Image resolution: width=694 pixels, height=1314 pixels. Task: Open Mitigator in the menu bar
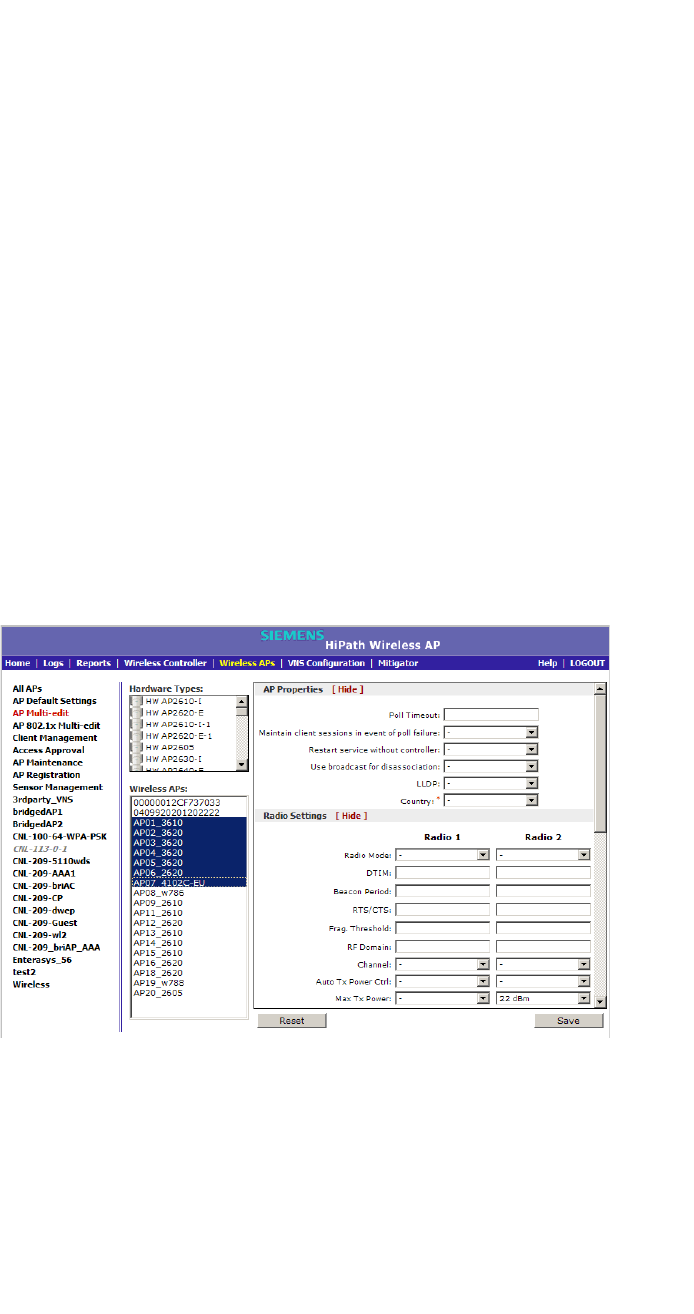point(398,663)
